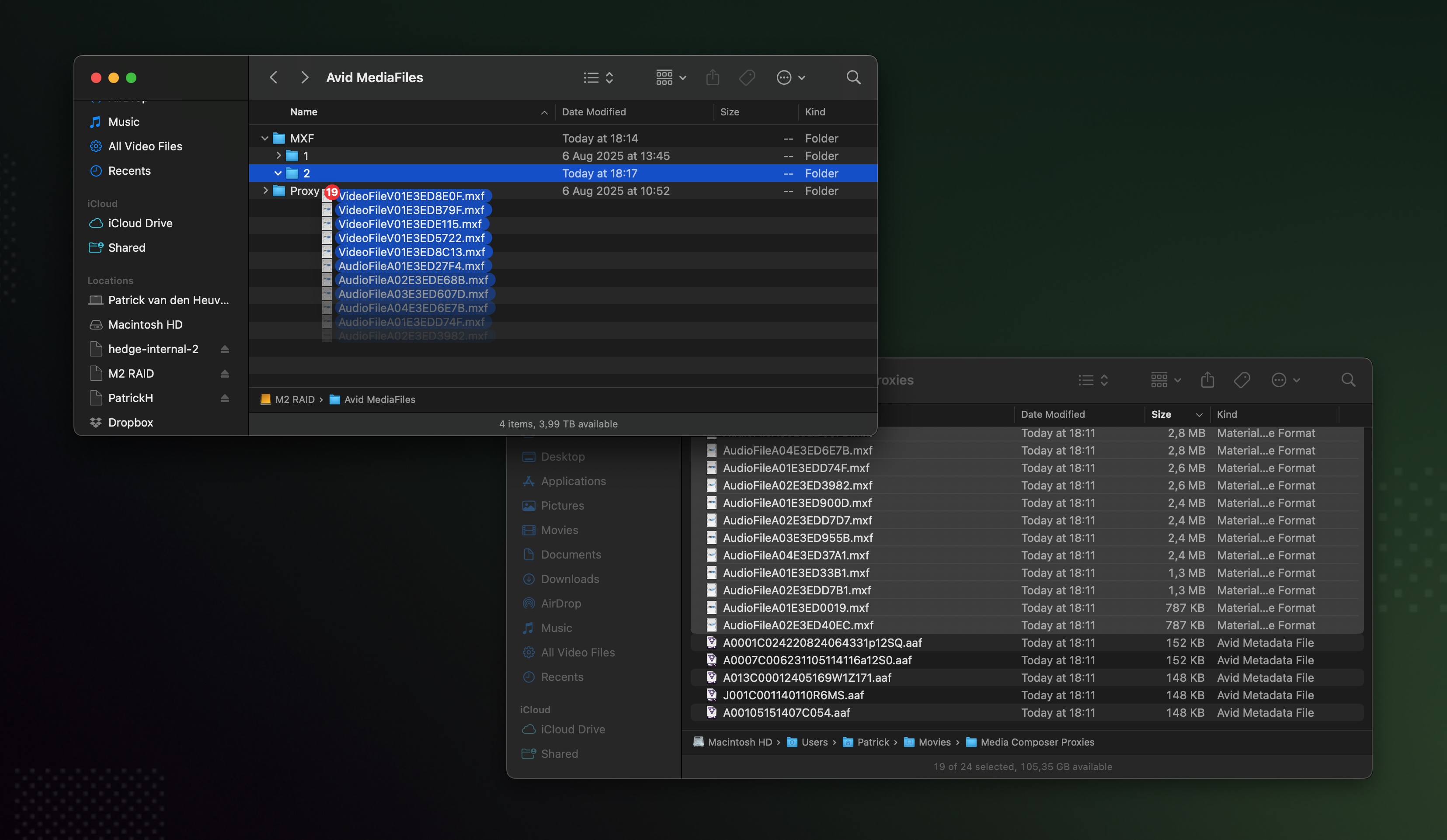Sort by the Name column header
This screenshot has height=840, width=1447.
402,112
